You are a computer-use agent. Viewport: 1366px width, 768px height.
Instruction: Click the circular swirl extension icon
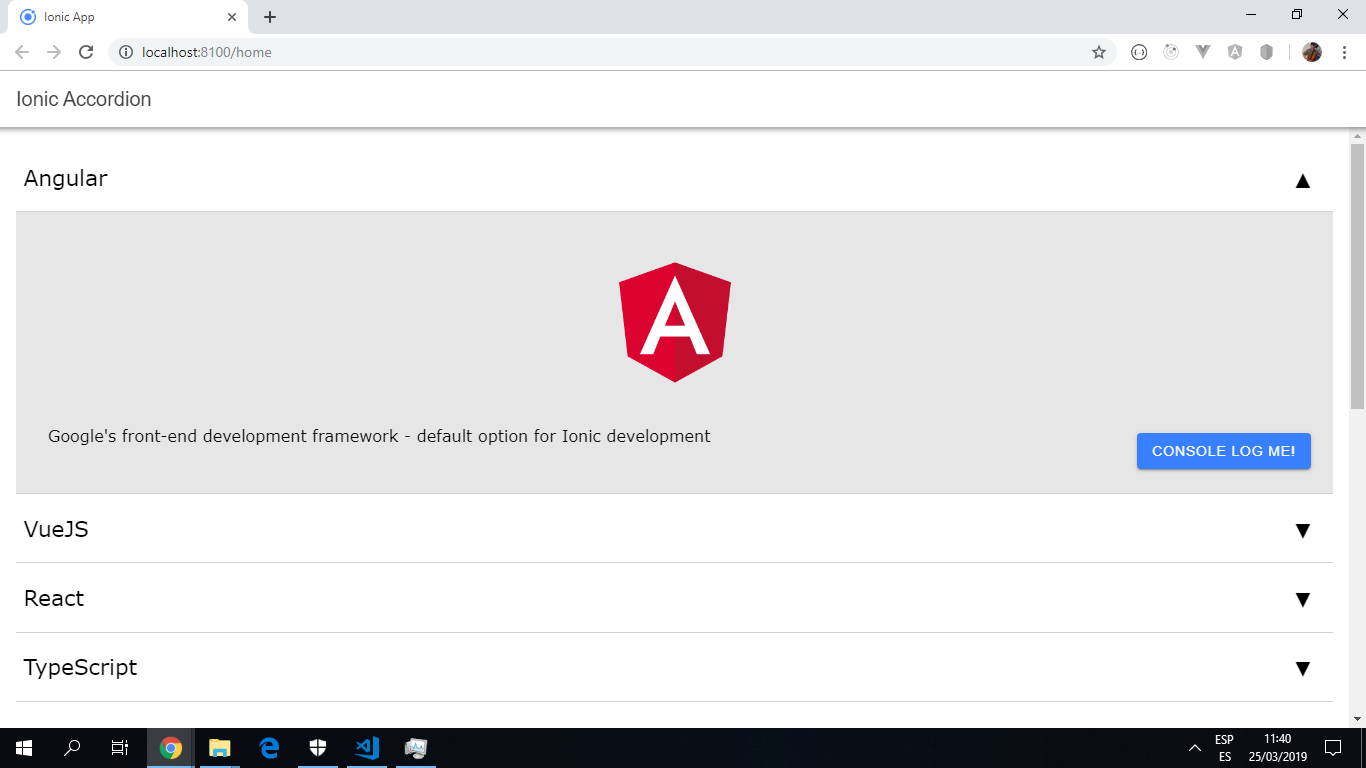(x=1171, y=52)
